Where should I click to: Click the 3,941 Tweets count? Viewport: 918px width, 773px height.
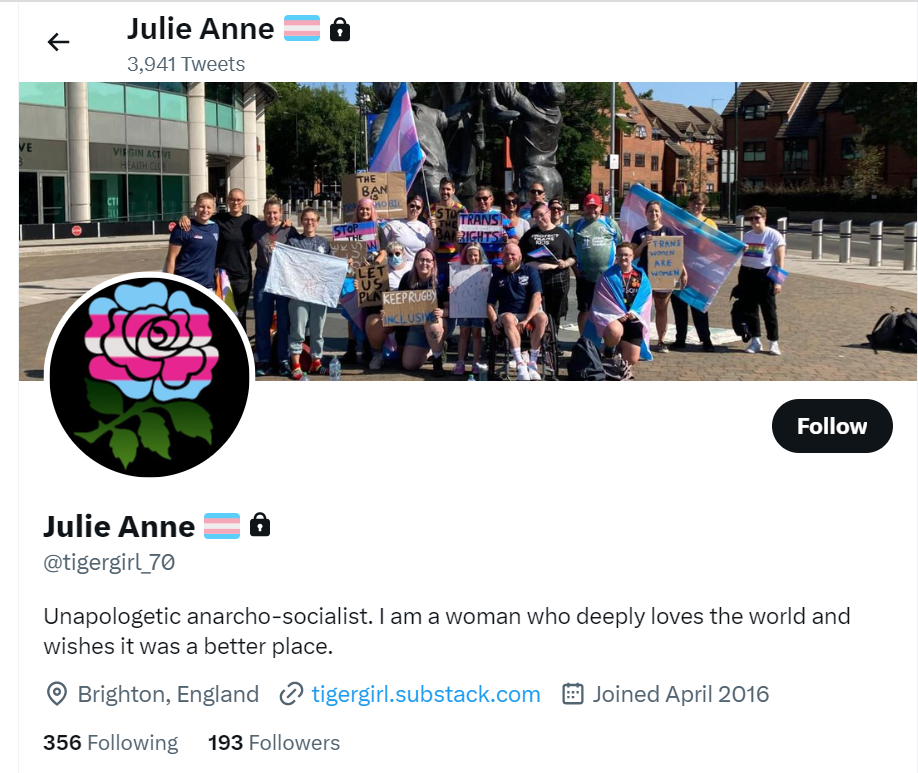coord(186,64)
